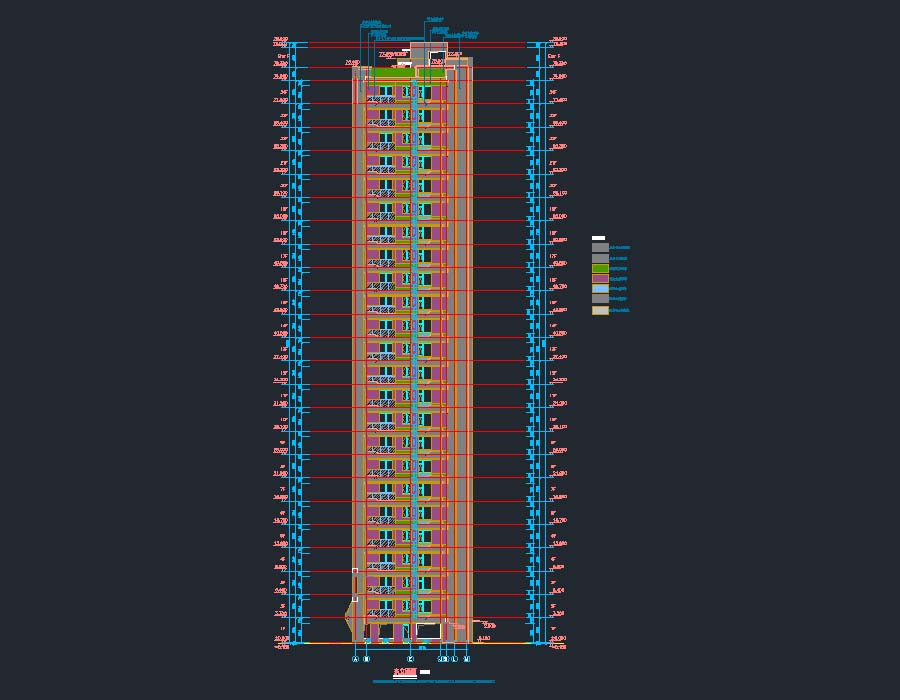This screenshot has width=900, height=700.
Task: Select grid axis bubble A
Action: click(355, 659)
